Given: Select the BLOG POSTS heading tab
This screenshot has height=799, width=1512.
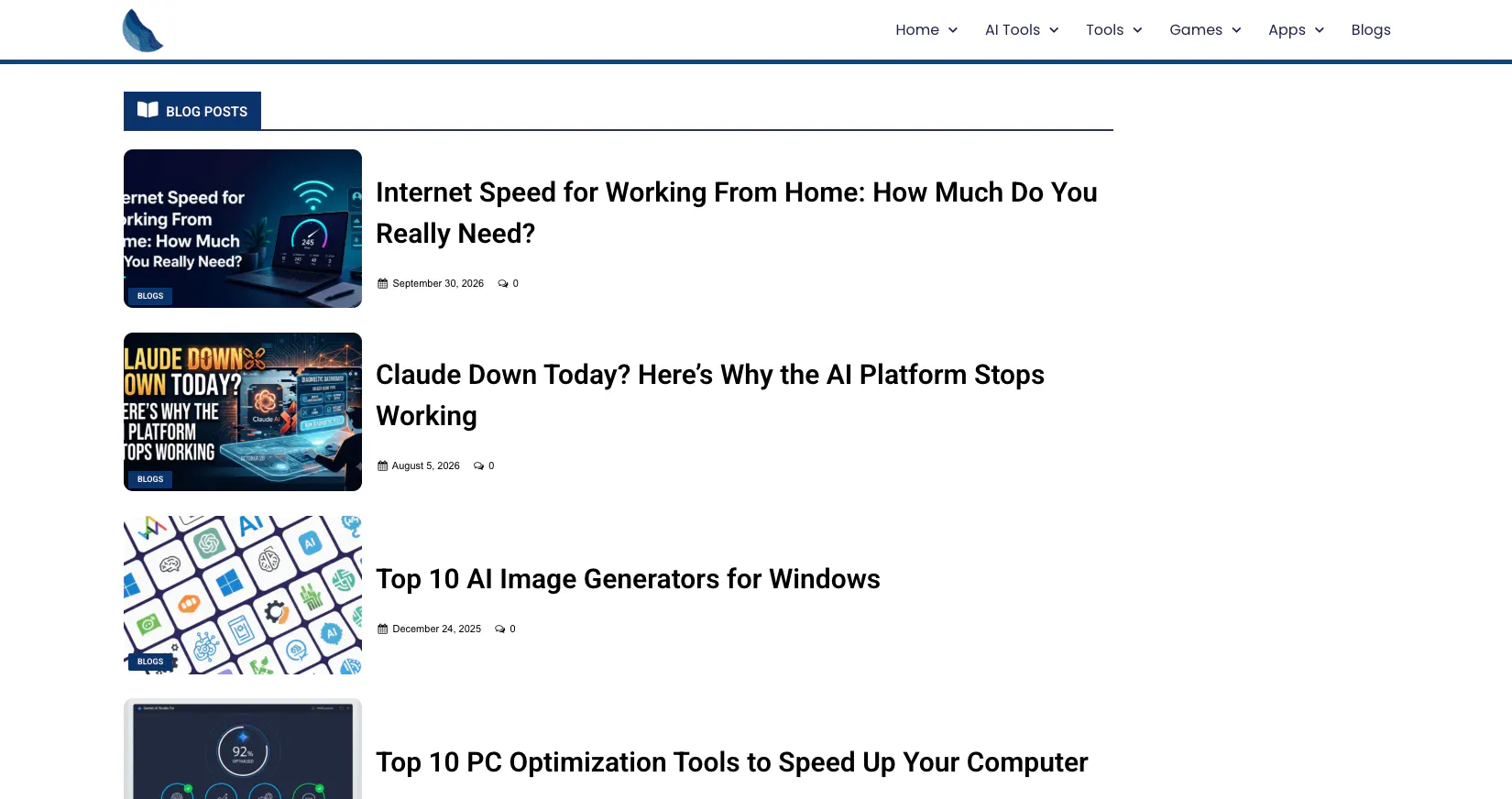Looking at the screenshot, I should [192, 111].
